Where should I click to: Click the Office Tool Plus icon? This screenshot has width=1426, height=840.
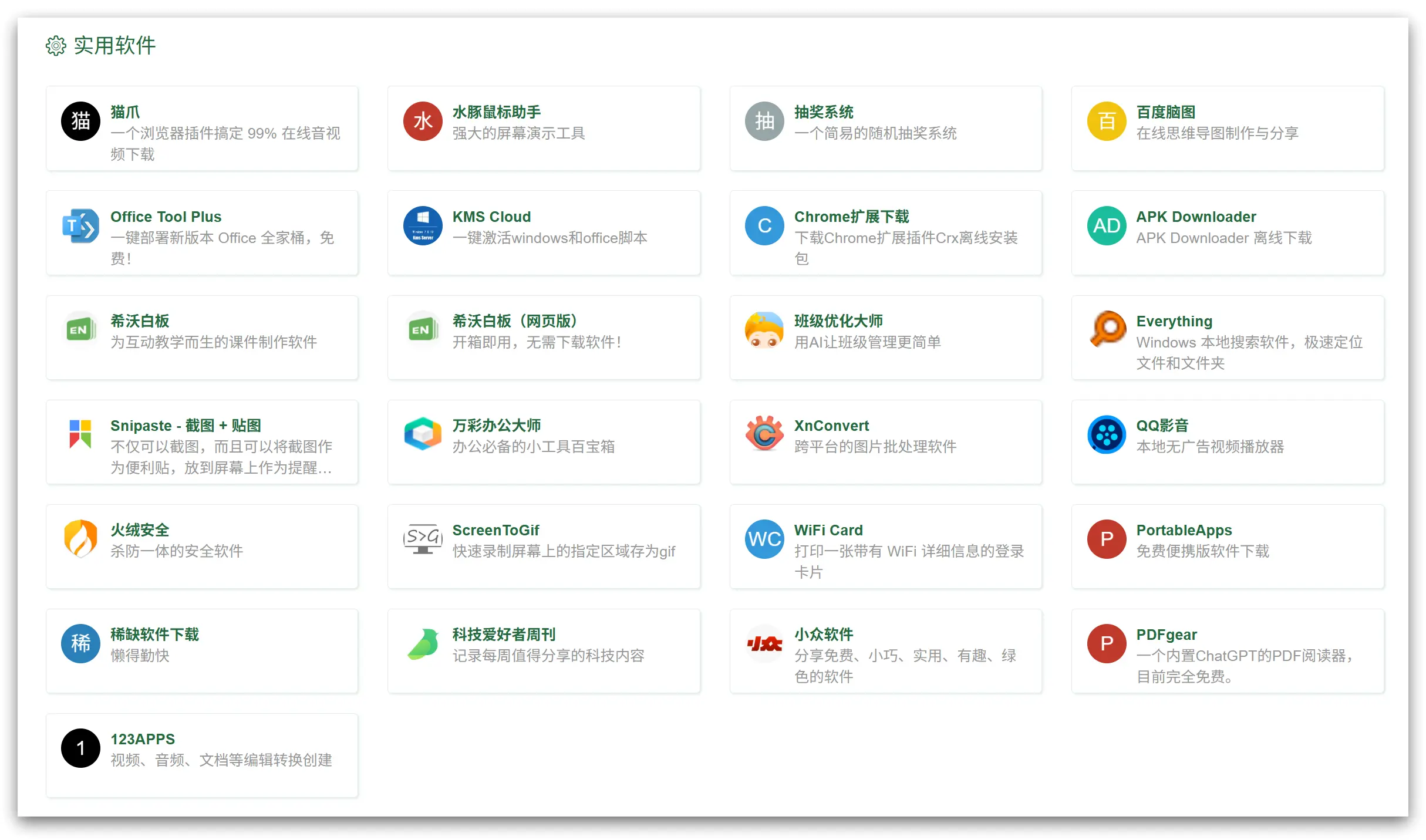click(x=80, y=226)
